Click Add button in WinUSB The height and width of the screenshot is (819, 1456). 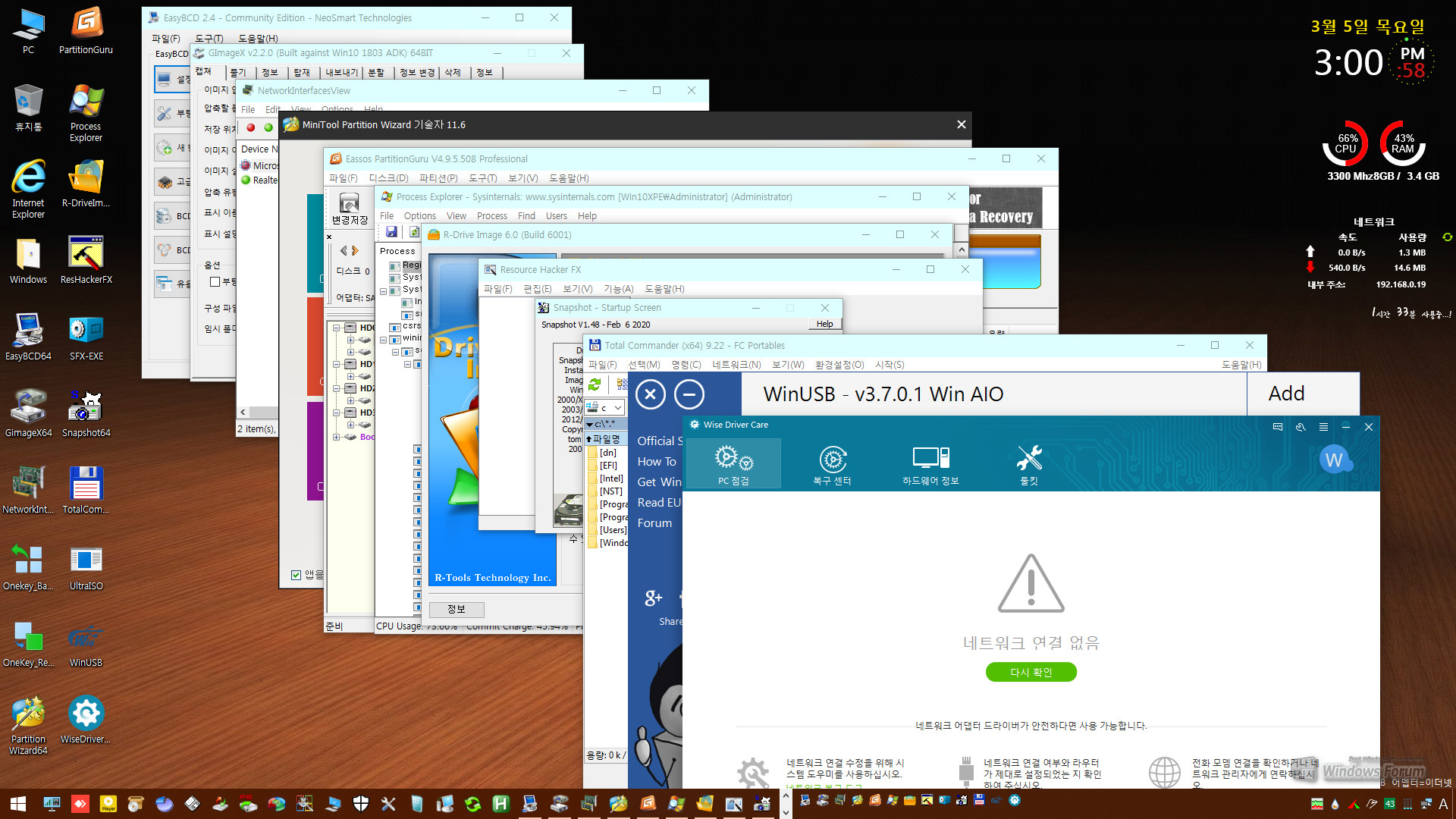coord(1286,394)
